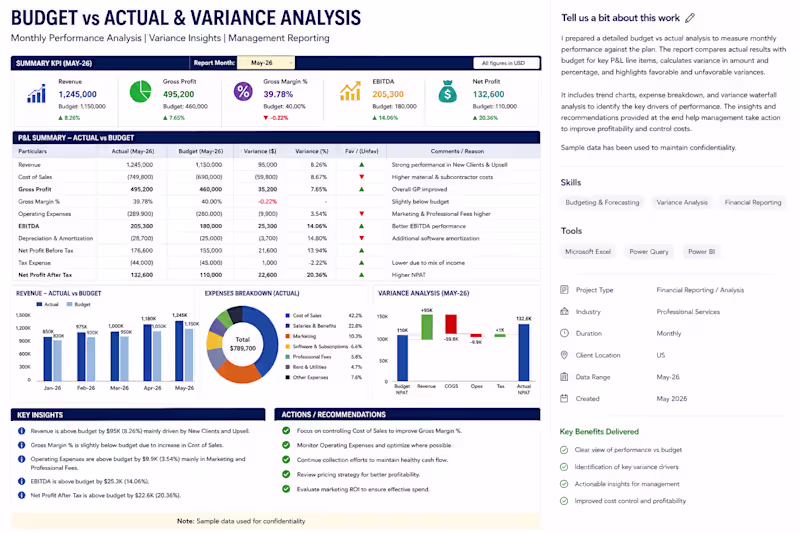This screenshot has width=800, height=533.
Task: Click the EBITDA growth chart icon
Action: click(350, 92)
